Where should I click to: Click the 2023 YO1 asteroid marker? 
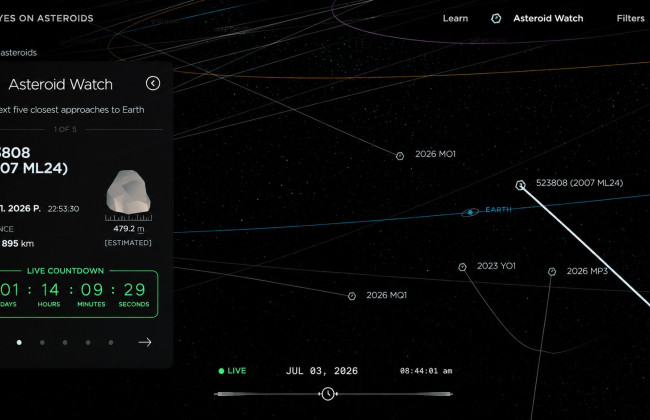point(462,267)
